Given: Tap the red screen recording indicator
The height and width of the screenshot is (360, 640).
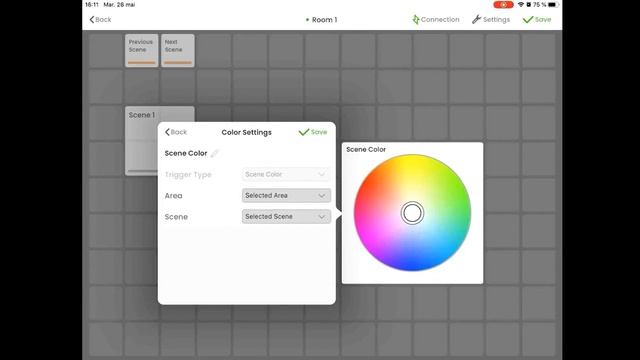Looking at the screenshot, I should 503,4.
